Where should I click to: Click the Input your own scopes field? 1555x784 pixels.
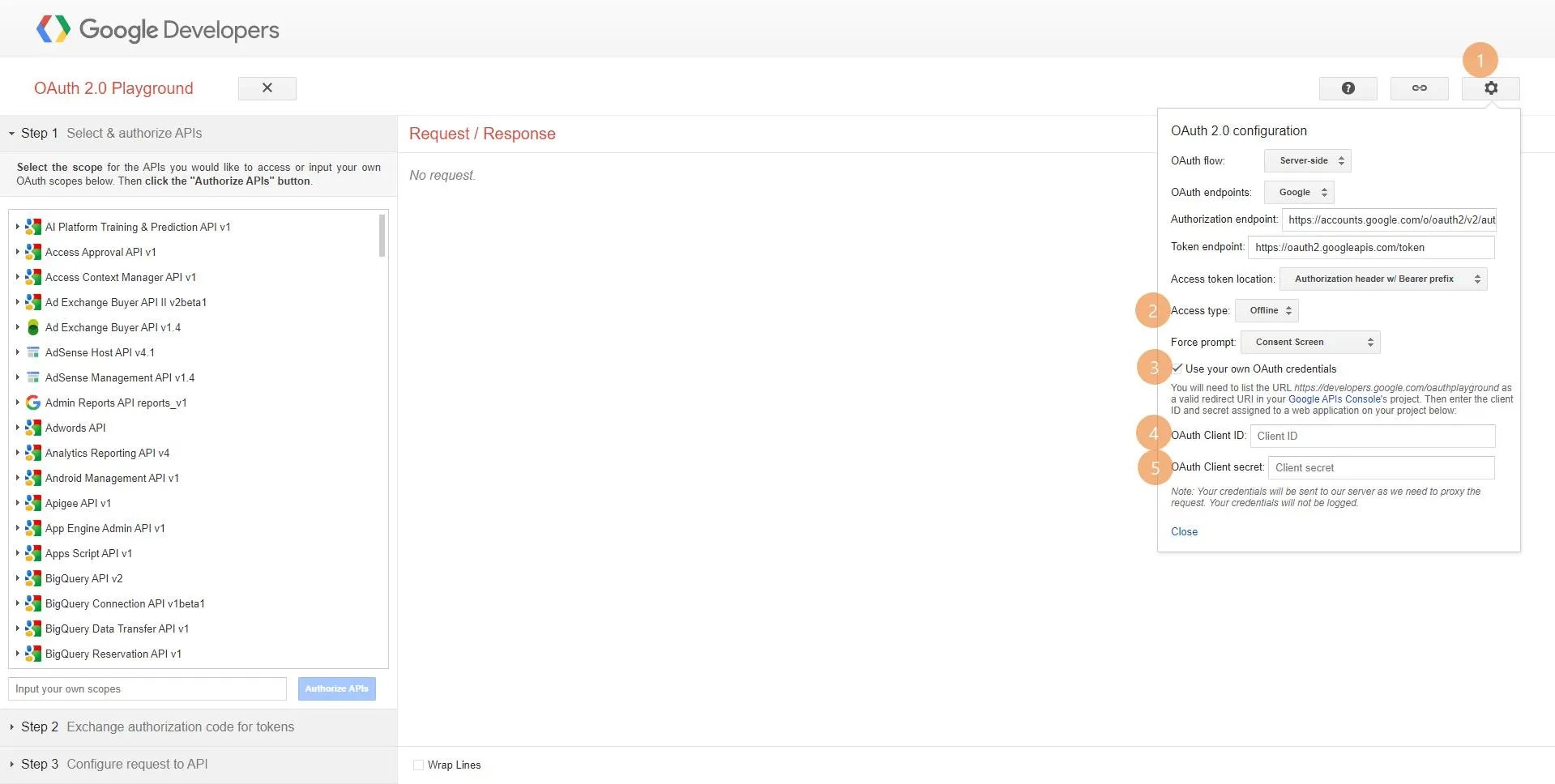(147, 688)
